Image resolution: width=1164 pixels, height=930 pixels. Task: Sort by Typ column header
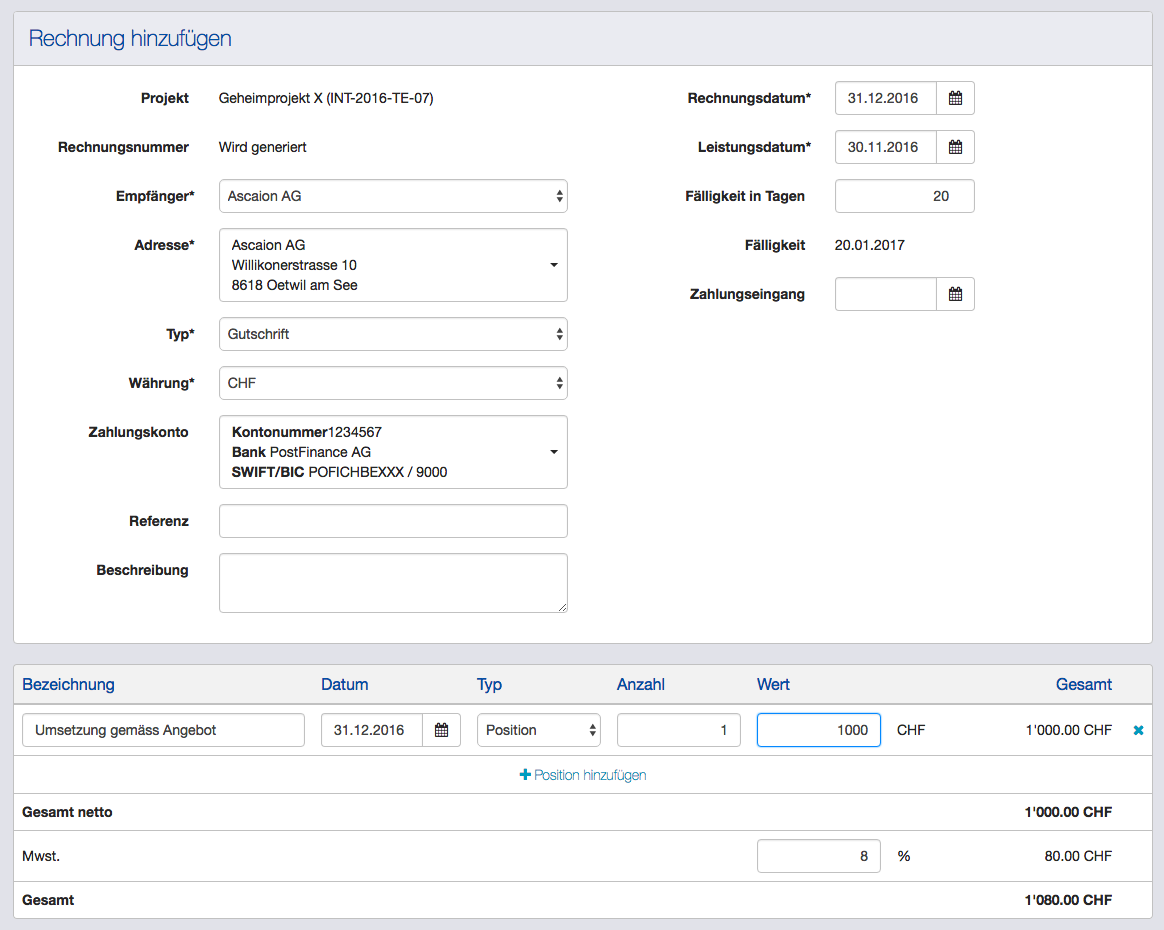(489, 684)
